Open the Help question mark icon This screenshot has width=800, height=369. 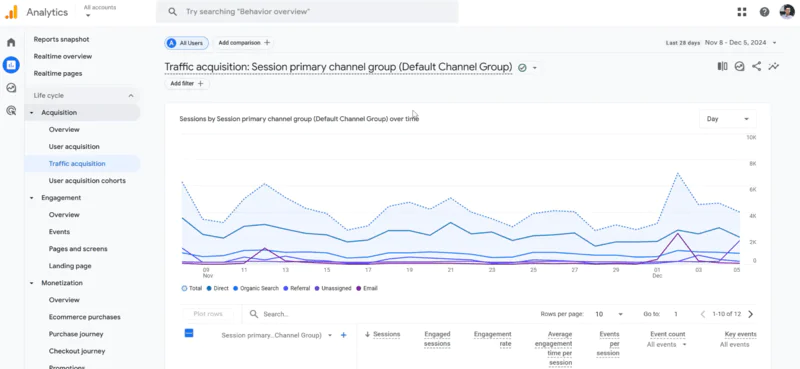[764, 12]
